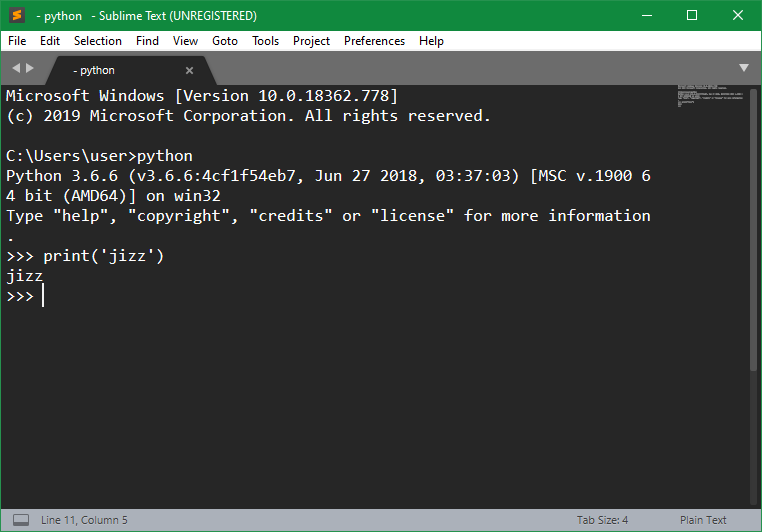Viewport: 762px width, 532px height.
Task: Click the 'Microsoft Windows [Version 10.0.18362.778]' line
Action: [202, 96]
